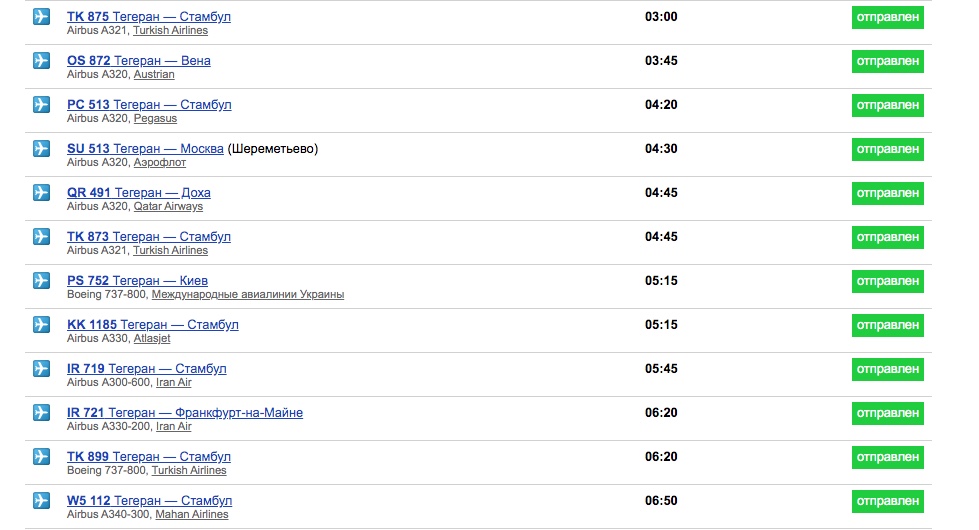Click отправлен status for the 03:00 flight
This screenshot has height=530, width=979.
[x=887, y=17]
